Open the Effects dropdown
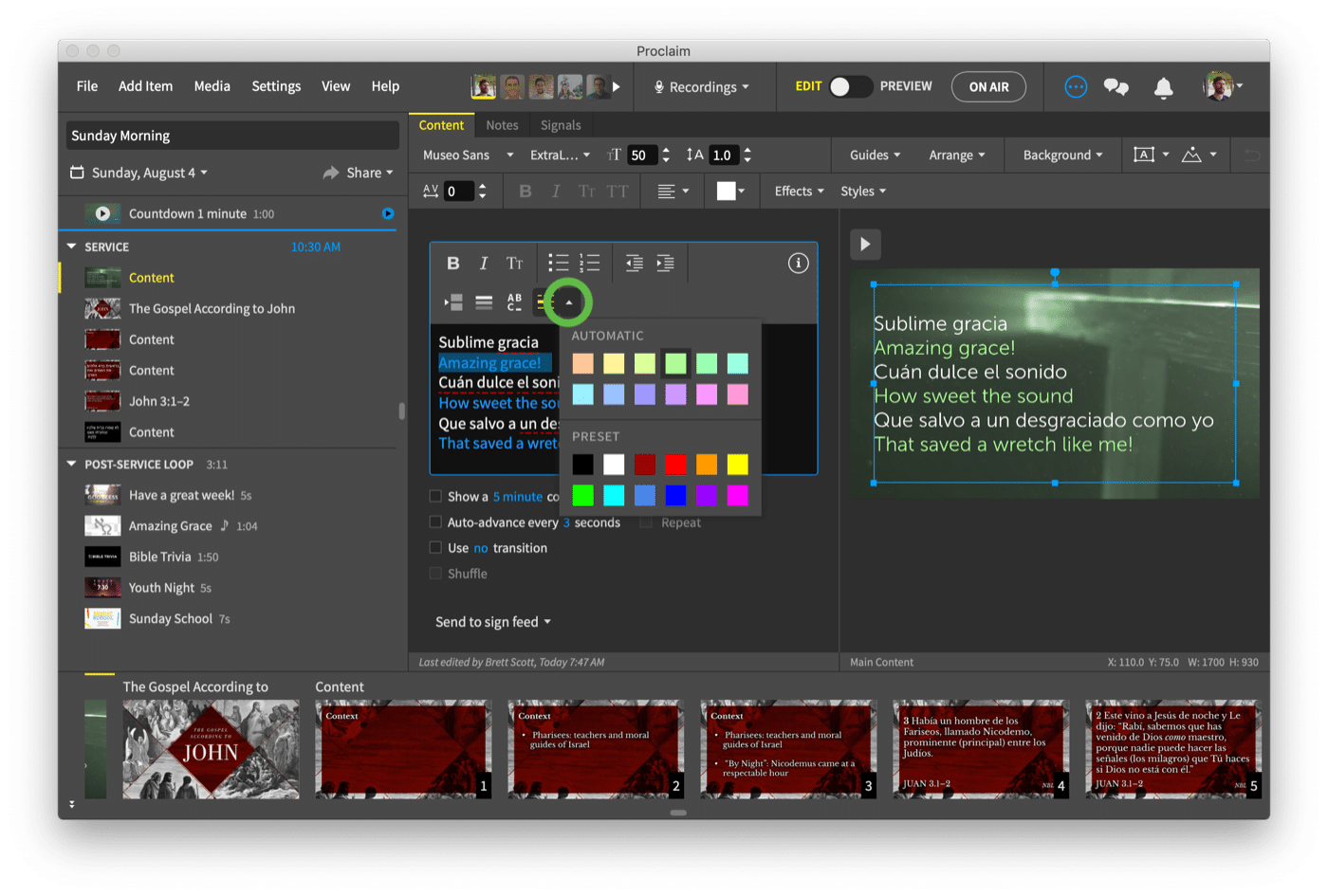This screenshot has height=896, width=1328. (x=799, y=191)
